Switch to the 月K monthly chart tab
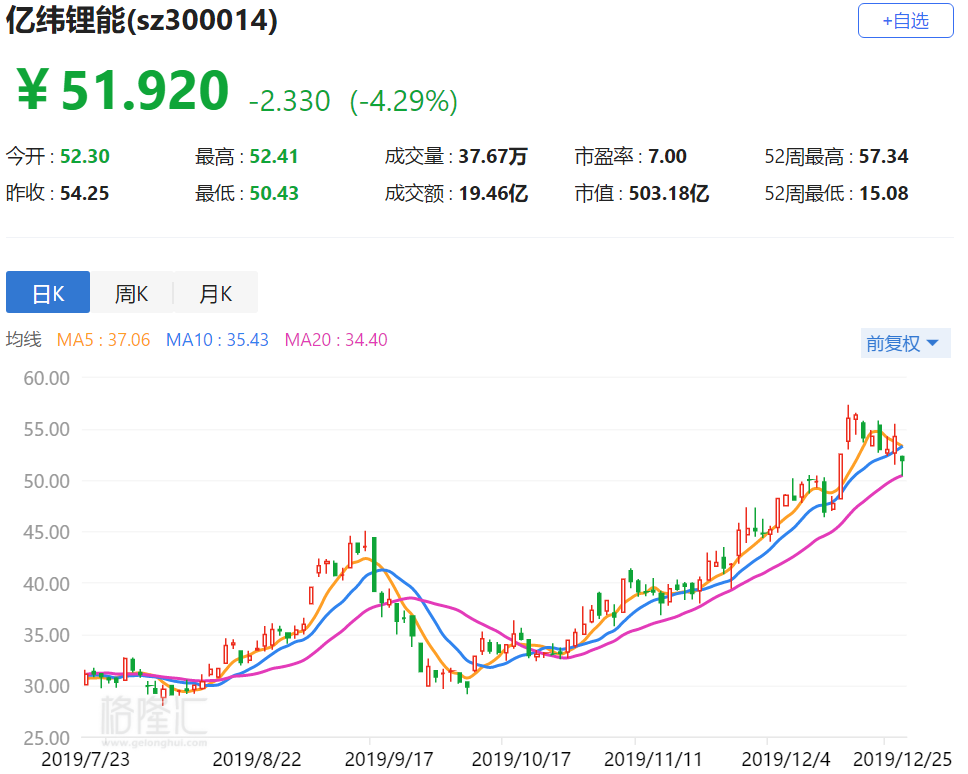The height and width of the screenshot is (774, 968). pos(215,293)
